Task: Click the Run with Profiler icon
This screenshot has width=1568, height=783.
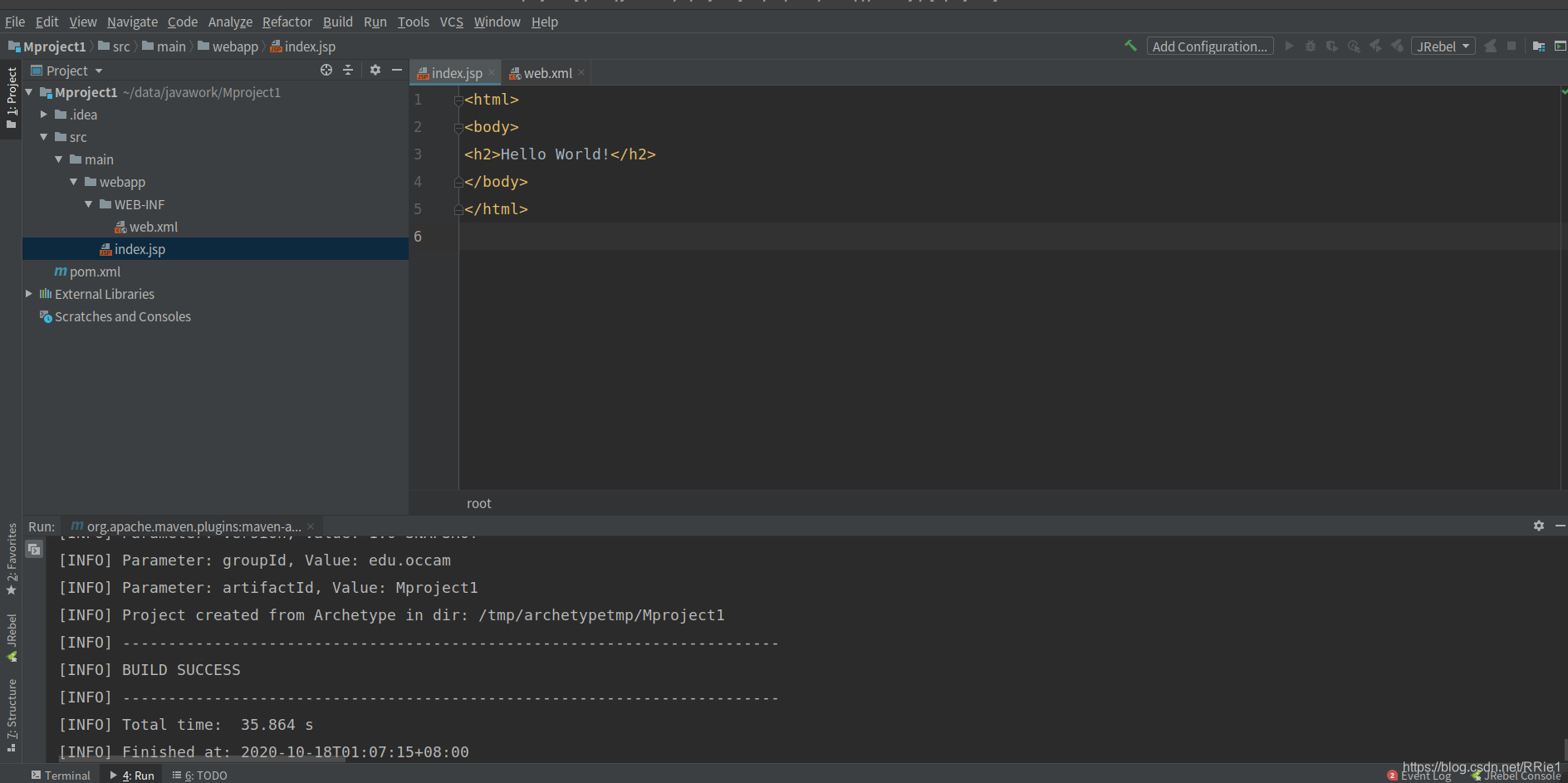Action: pyautogui.click(x=1354, y=46)
